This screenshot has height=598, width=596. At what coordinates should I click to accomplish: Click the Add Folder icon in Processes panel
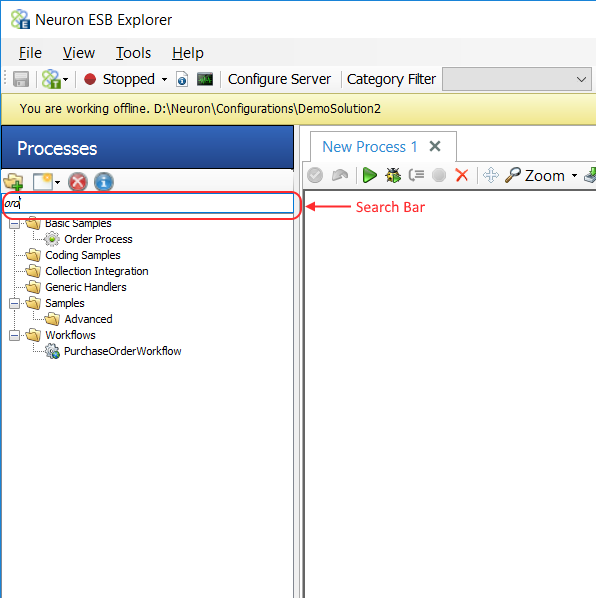13,182
